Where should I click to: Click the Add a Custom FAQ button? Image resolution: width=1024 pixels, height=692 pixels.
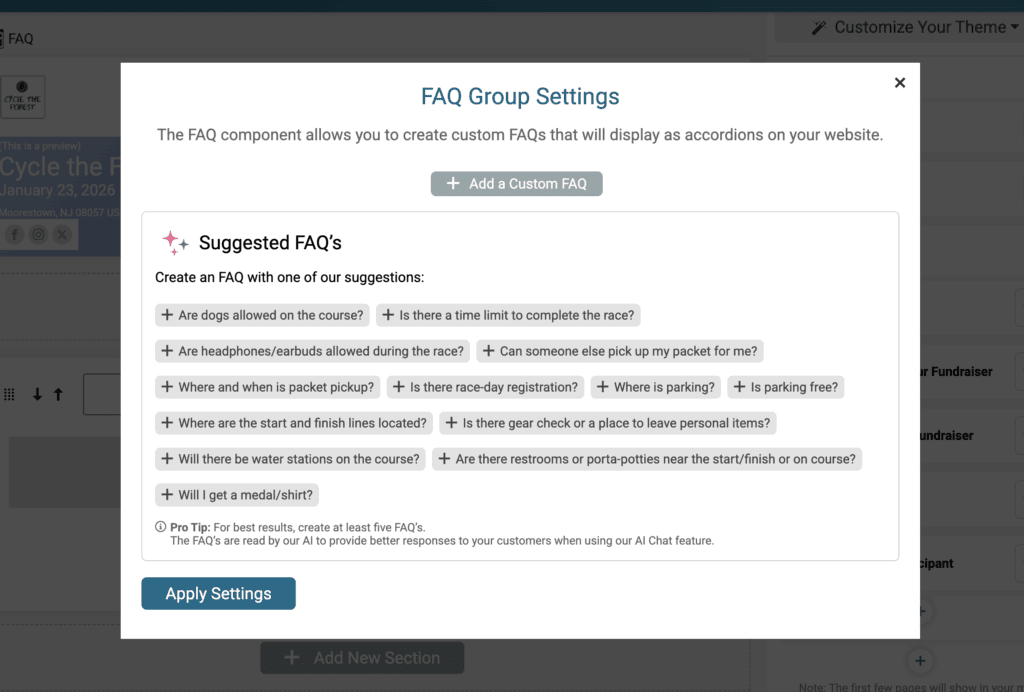pos(517,184)
